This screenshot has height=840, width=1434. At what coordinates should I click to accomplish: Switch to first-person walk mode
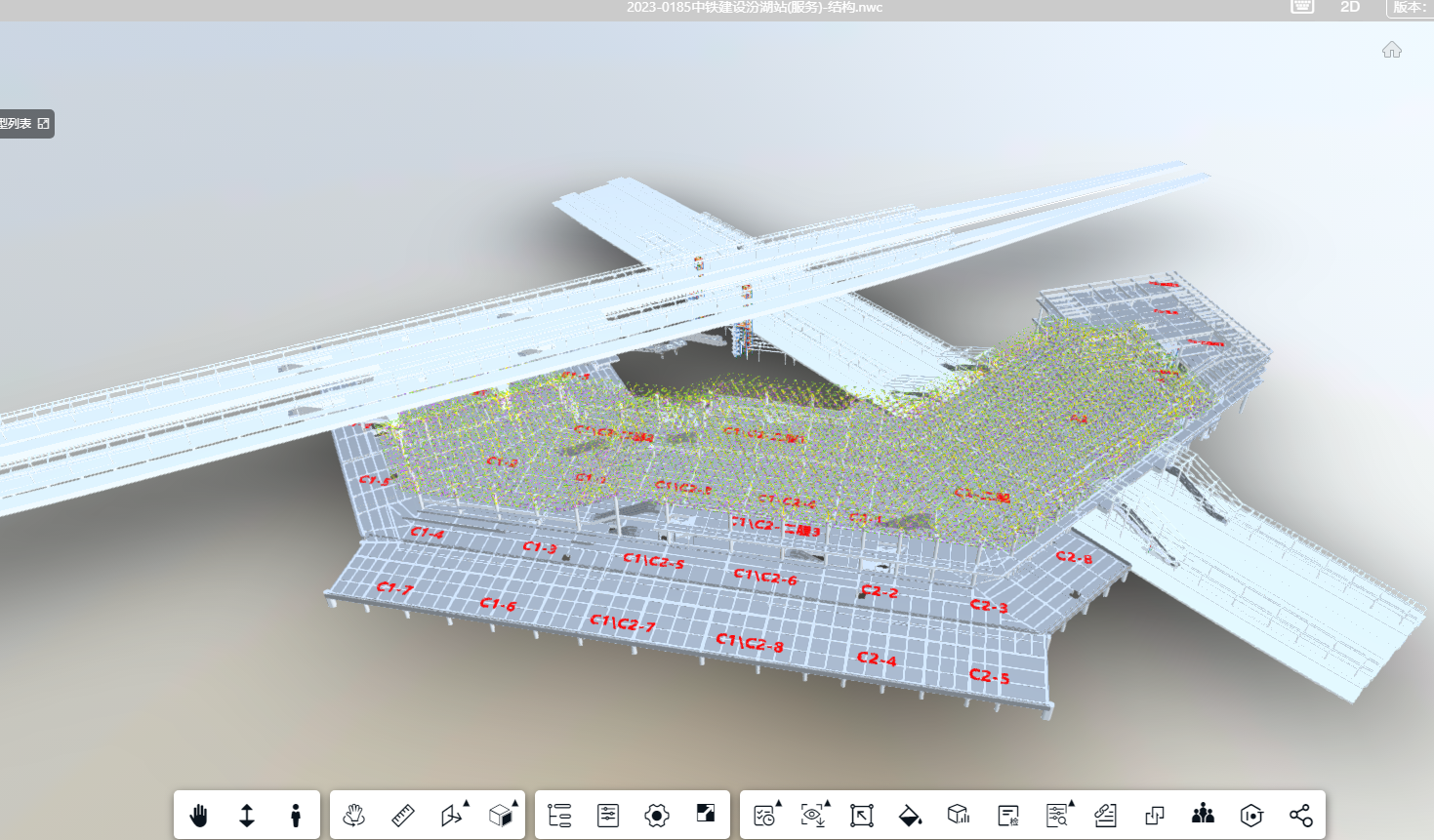pos(296,816)
